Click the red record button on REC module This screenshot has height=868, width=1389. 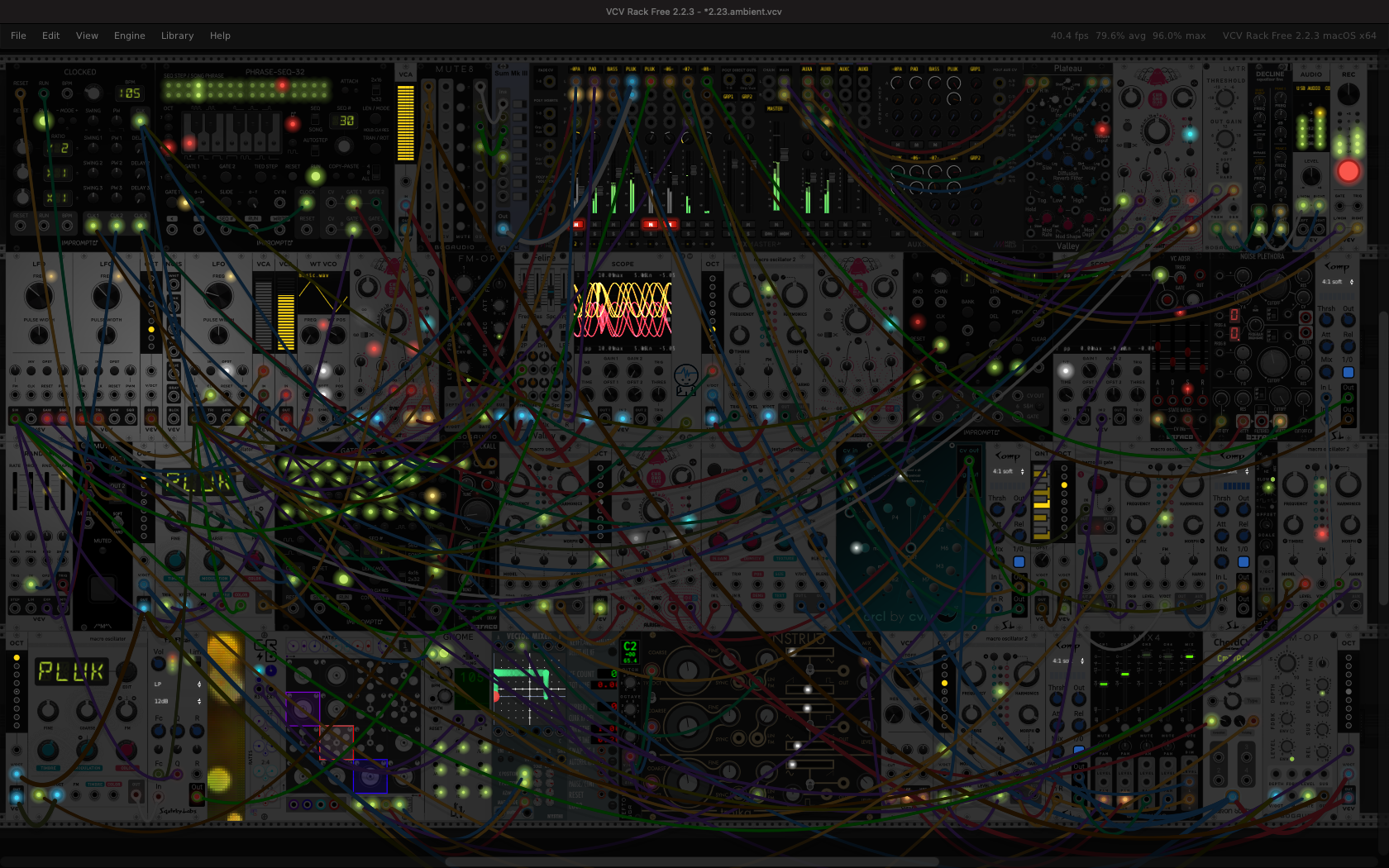tap(1348, 171)
